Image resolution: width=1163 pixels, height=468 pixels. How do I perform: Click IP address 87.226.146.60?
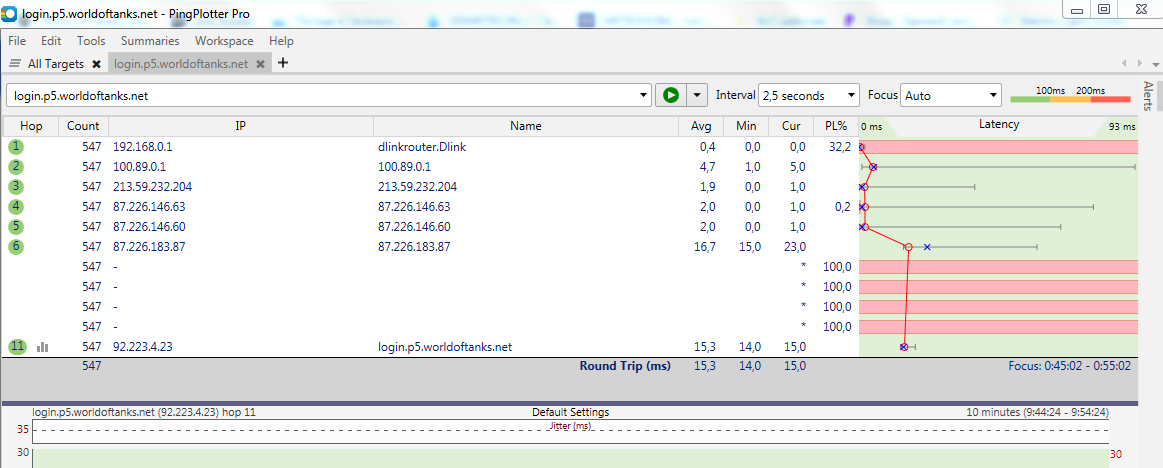pos(149,227)
